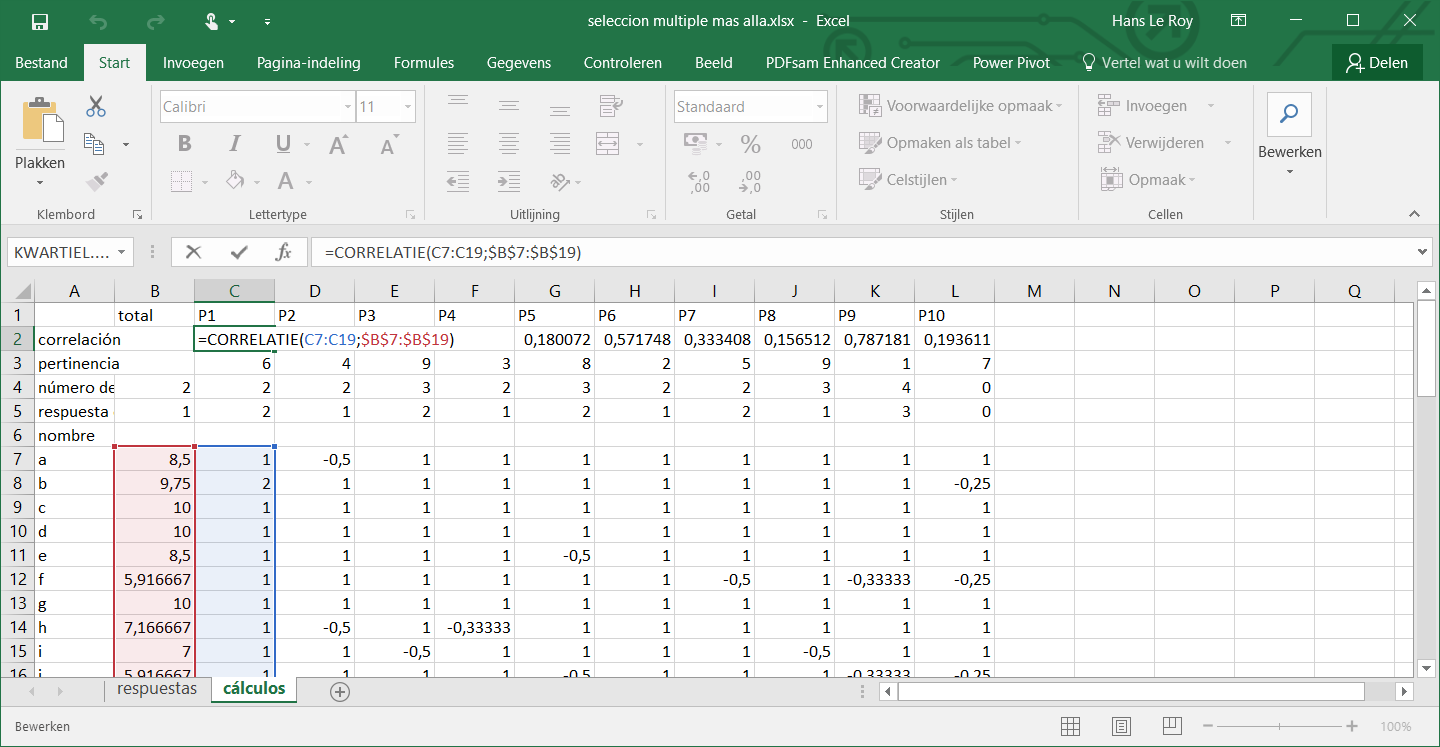The image size is (1440, 747).
Task: Switch to the respuestas sheet tab
Action: pyautogui.click(x=156, y=689)
